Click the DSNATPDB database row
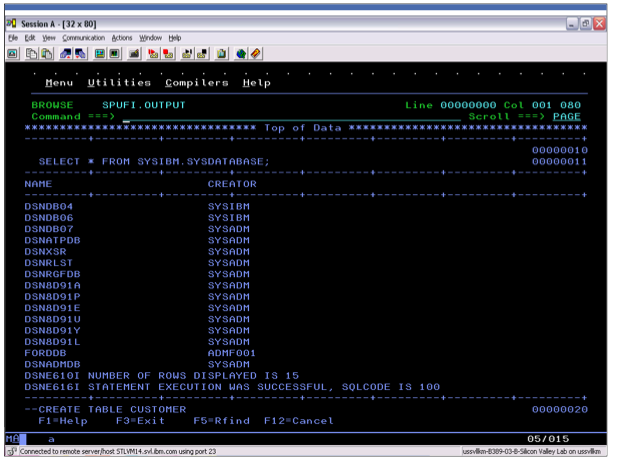Screen dimensions: 620x466 137,240
